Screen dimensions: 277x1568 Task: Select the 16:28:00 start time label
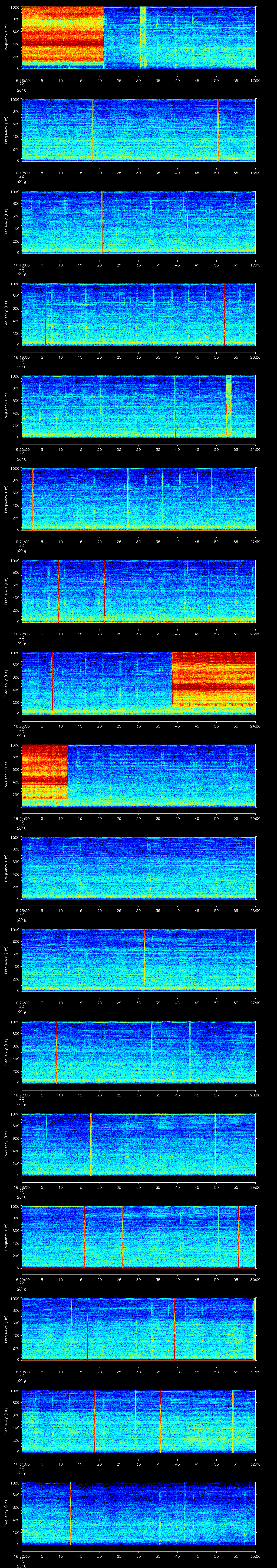pyautogui.click(x=21, y=1187)
